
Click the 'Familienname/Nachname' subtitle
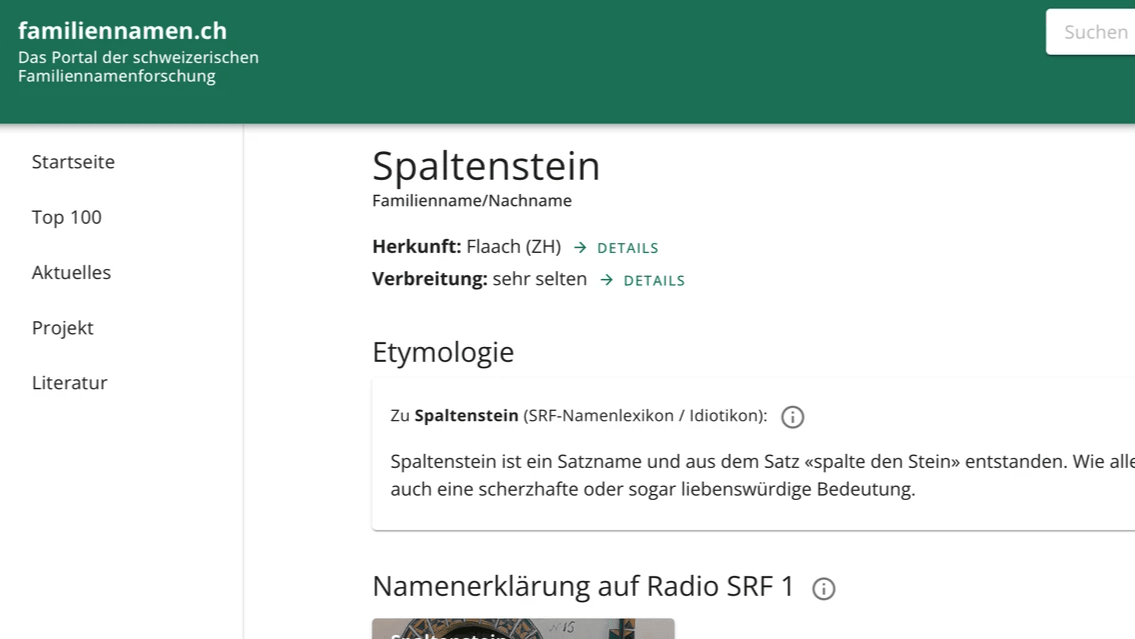coord(472,200)
